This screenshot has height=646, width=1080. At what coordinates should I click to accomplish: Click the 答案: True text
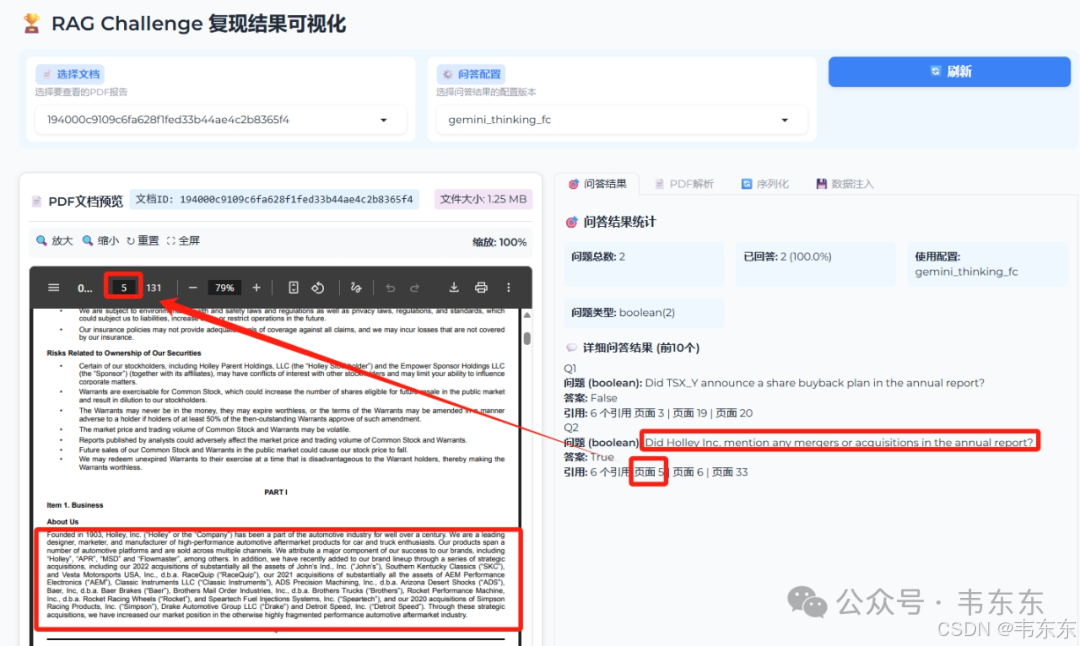coord(589,457)
